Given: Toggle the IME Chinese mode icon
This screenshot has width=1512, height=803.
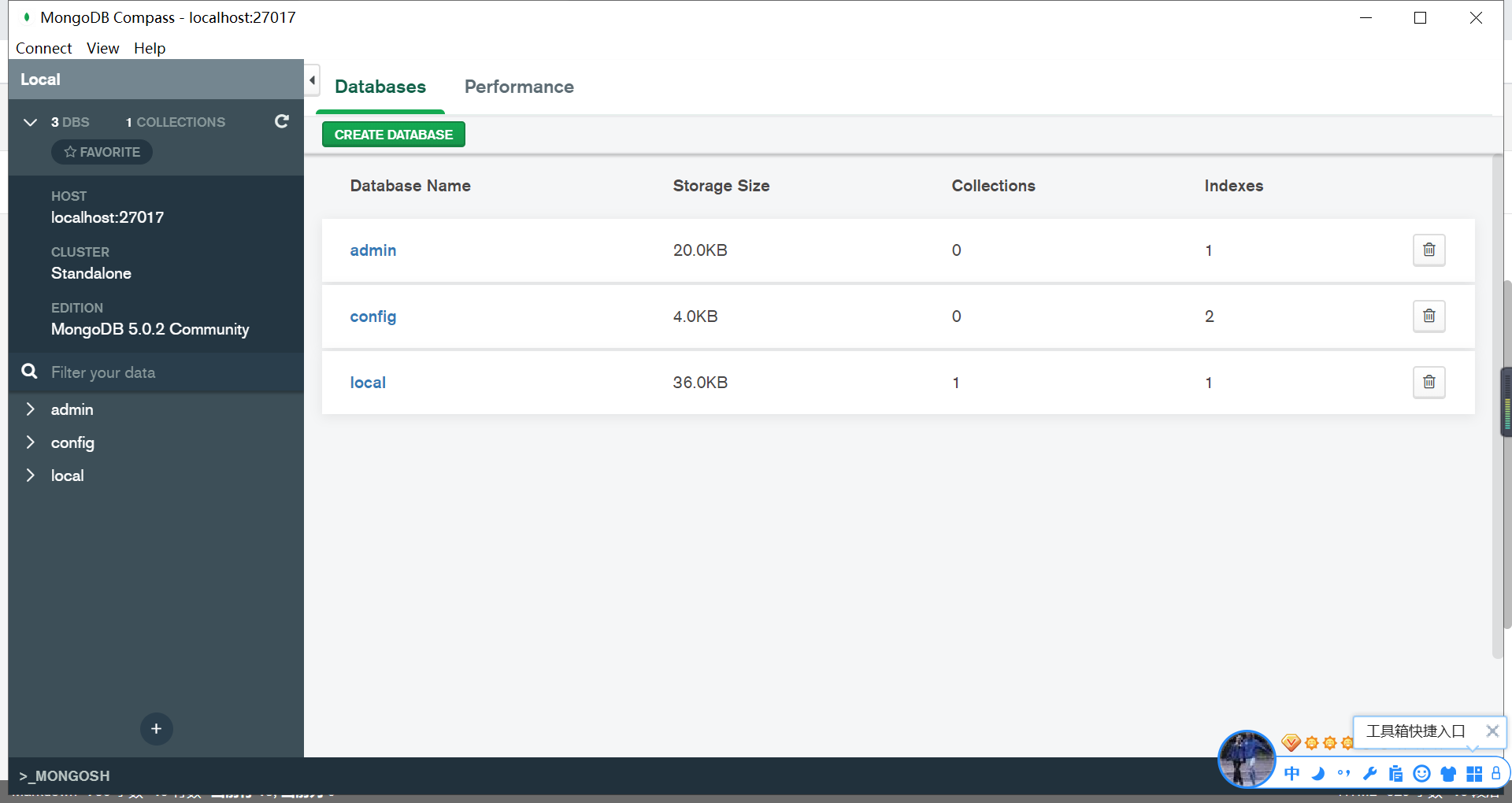Looking at the screenshot, I should tap(1291, 773).
